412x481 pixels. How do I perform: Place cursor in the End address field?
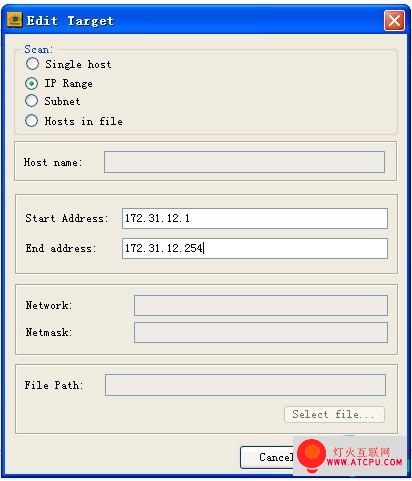255,248
